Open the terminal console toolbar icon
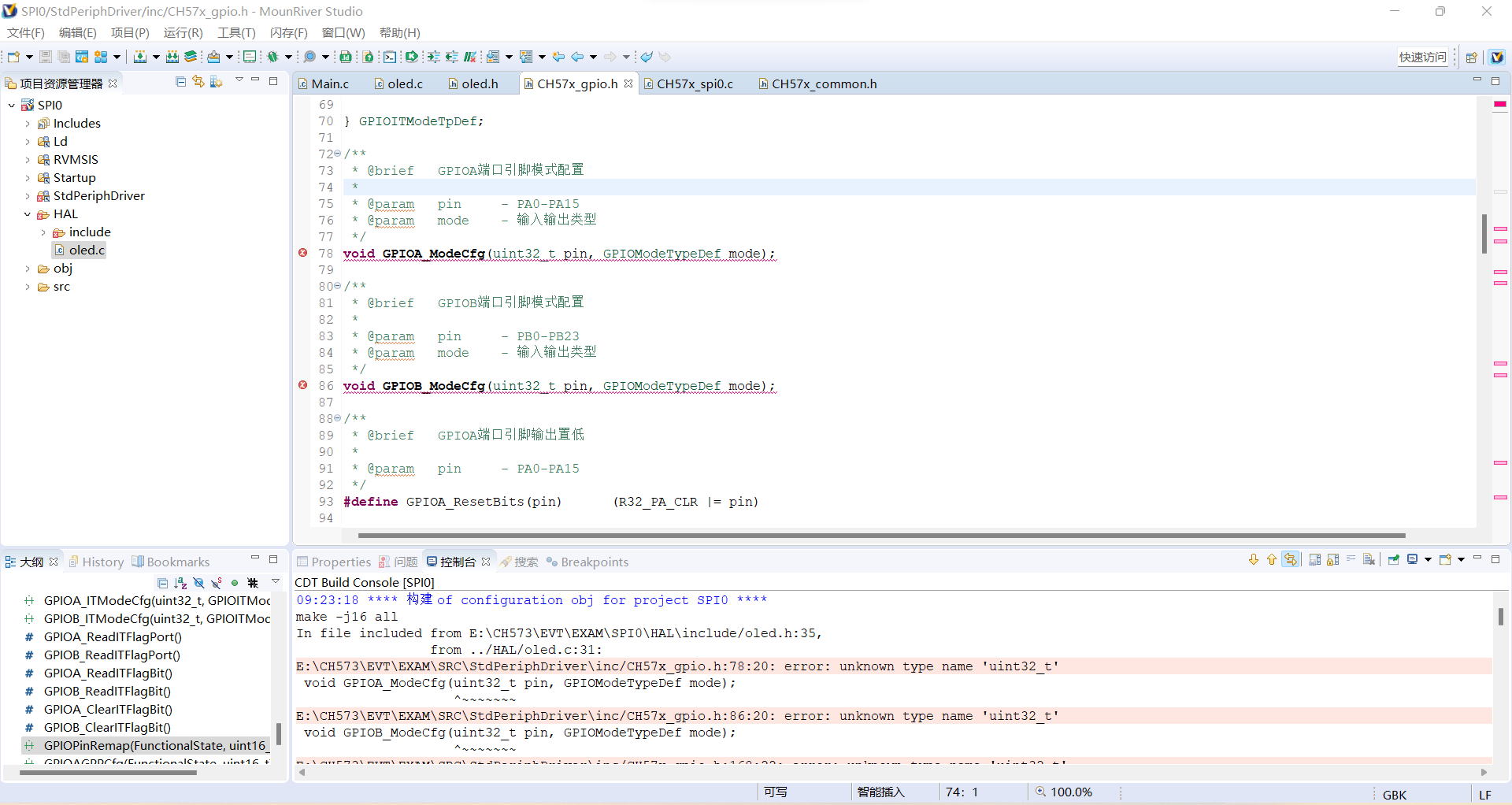 [390, 57]
